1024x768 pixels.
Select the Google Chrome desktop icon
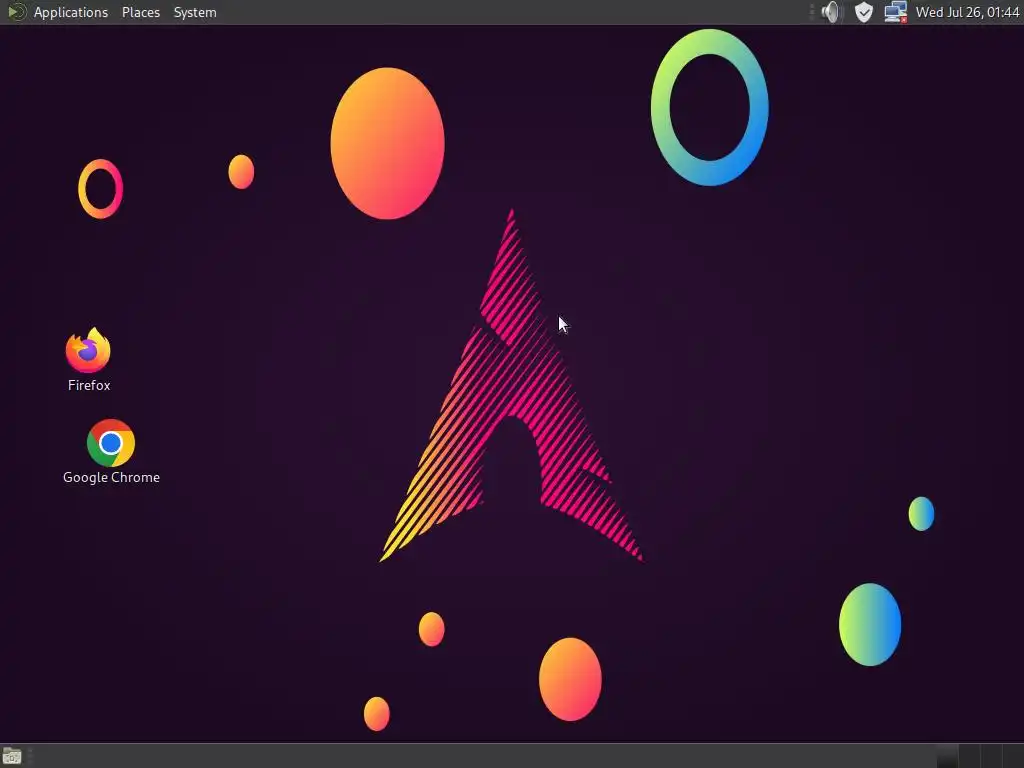point(111,443)
